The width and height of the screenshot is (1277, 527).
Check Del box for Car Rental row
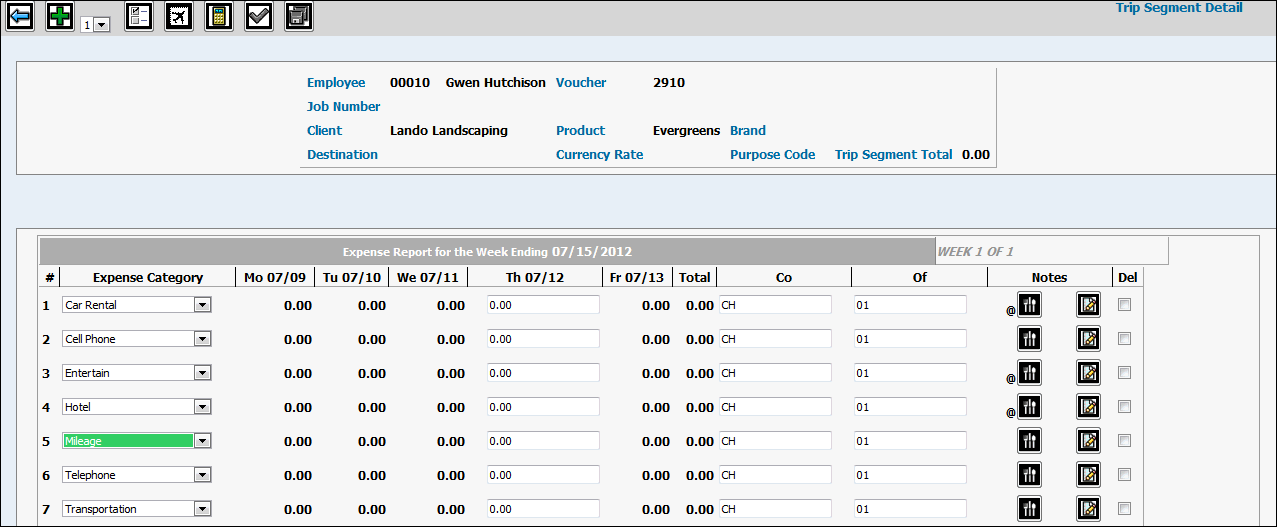coord(1125,305)
